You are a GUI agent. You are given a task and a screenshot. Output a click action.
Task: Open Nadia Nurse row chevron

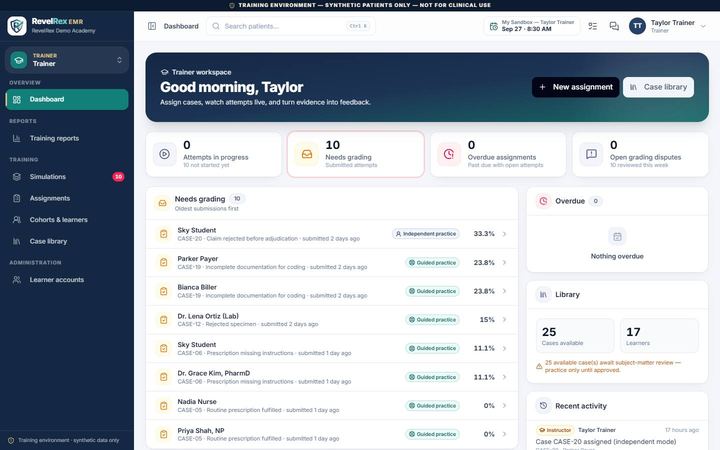[504, 405]
